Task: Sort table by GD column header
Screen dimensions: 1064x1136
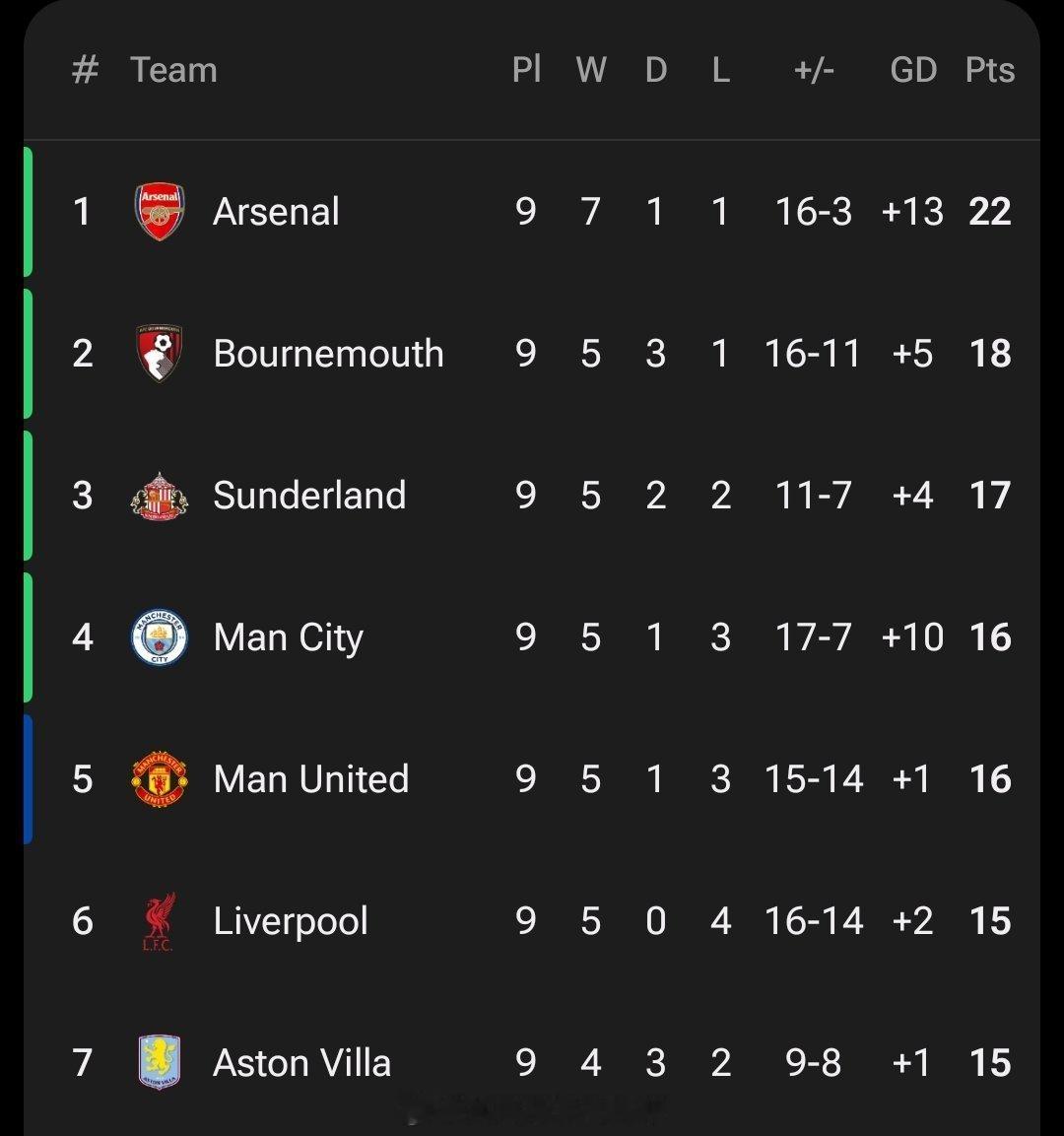Action: tap(912, 70)
